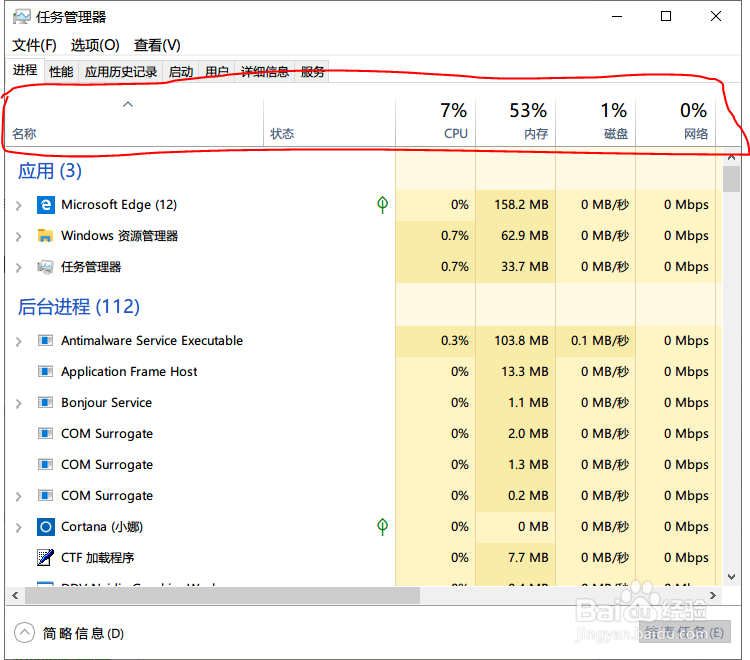The image size is (750, 660).
Task: Click the CTF 加载程序 pen icon
Action: click(x=45, y=558)
